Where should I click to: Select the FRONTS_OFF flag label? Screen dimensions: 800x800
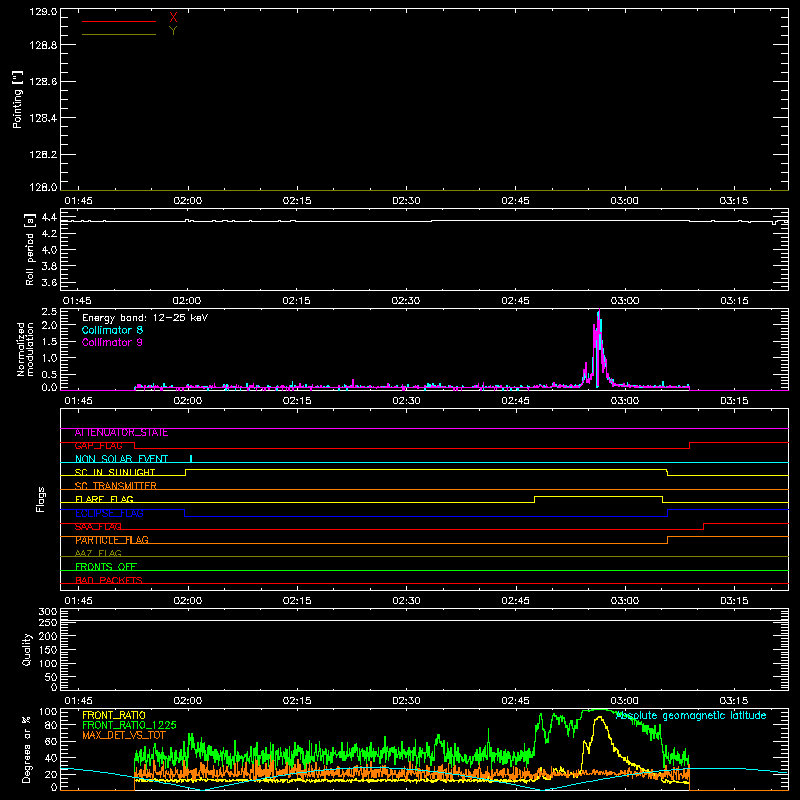106,567
